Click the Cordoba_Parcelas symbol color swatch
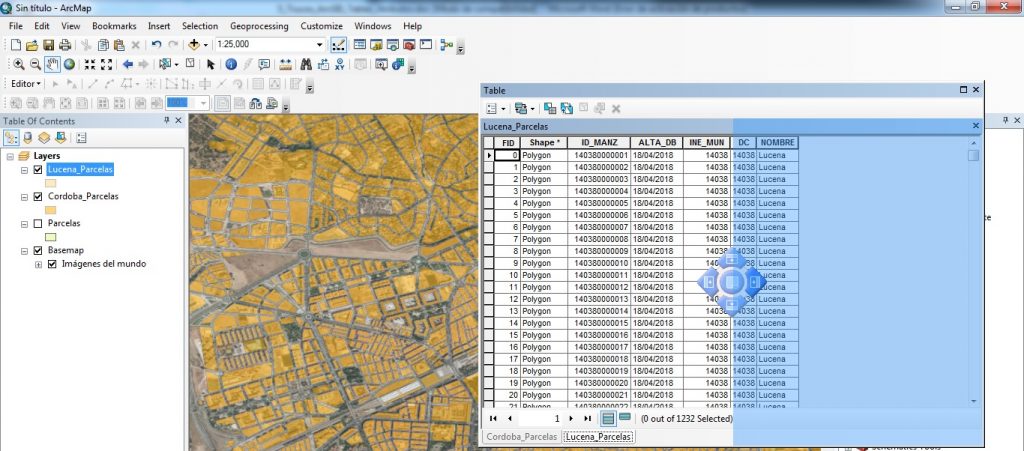The width and height of the screenshot is (1024, 451). (50, 210)
